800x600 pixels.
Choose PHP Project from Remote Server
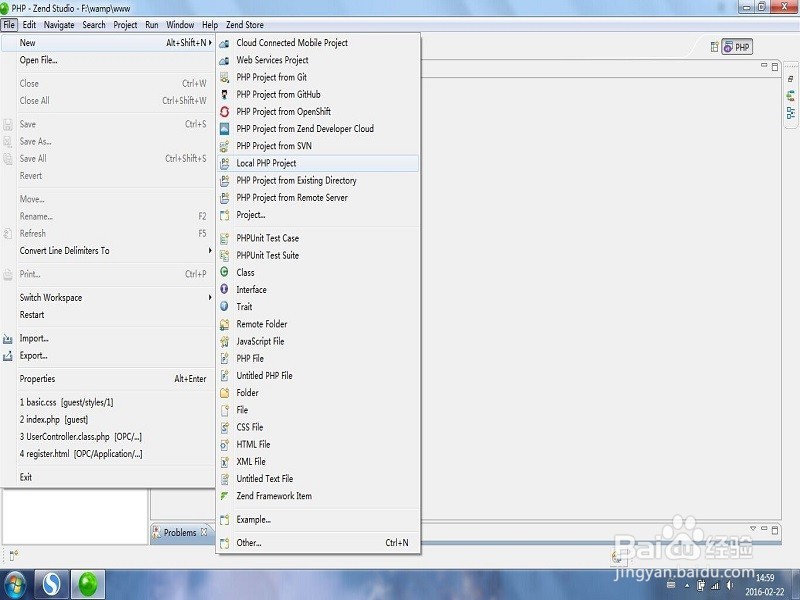click(318, 197)
